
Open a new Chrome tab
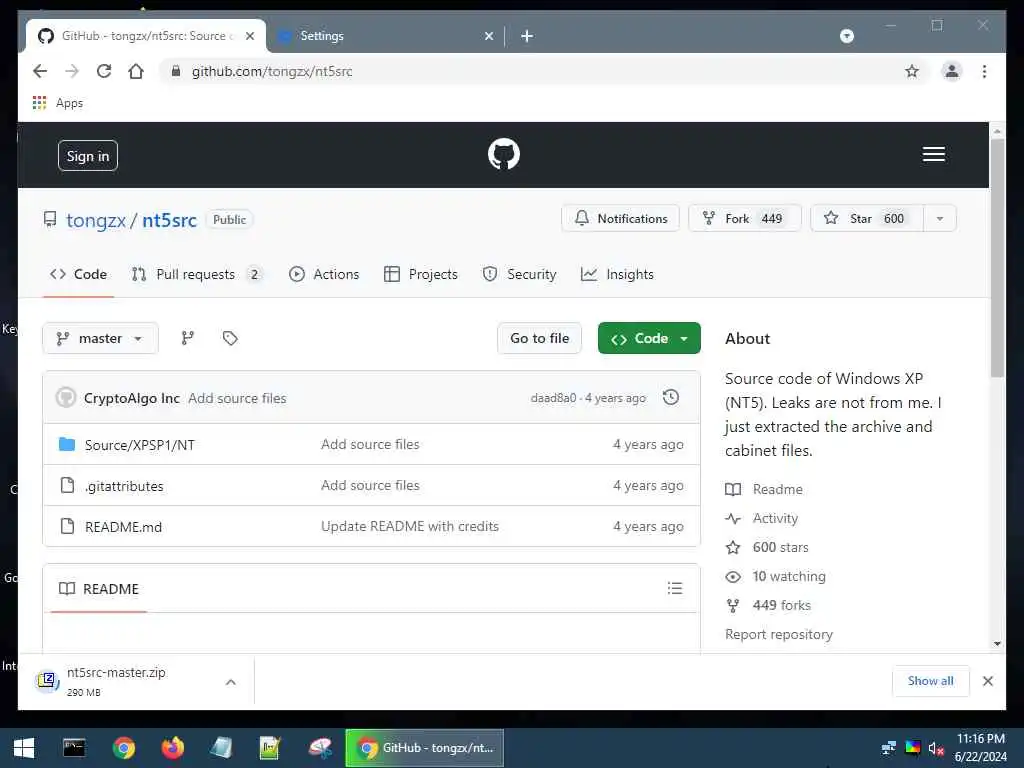[x=527, y=36]
